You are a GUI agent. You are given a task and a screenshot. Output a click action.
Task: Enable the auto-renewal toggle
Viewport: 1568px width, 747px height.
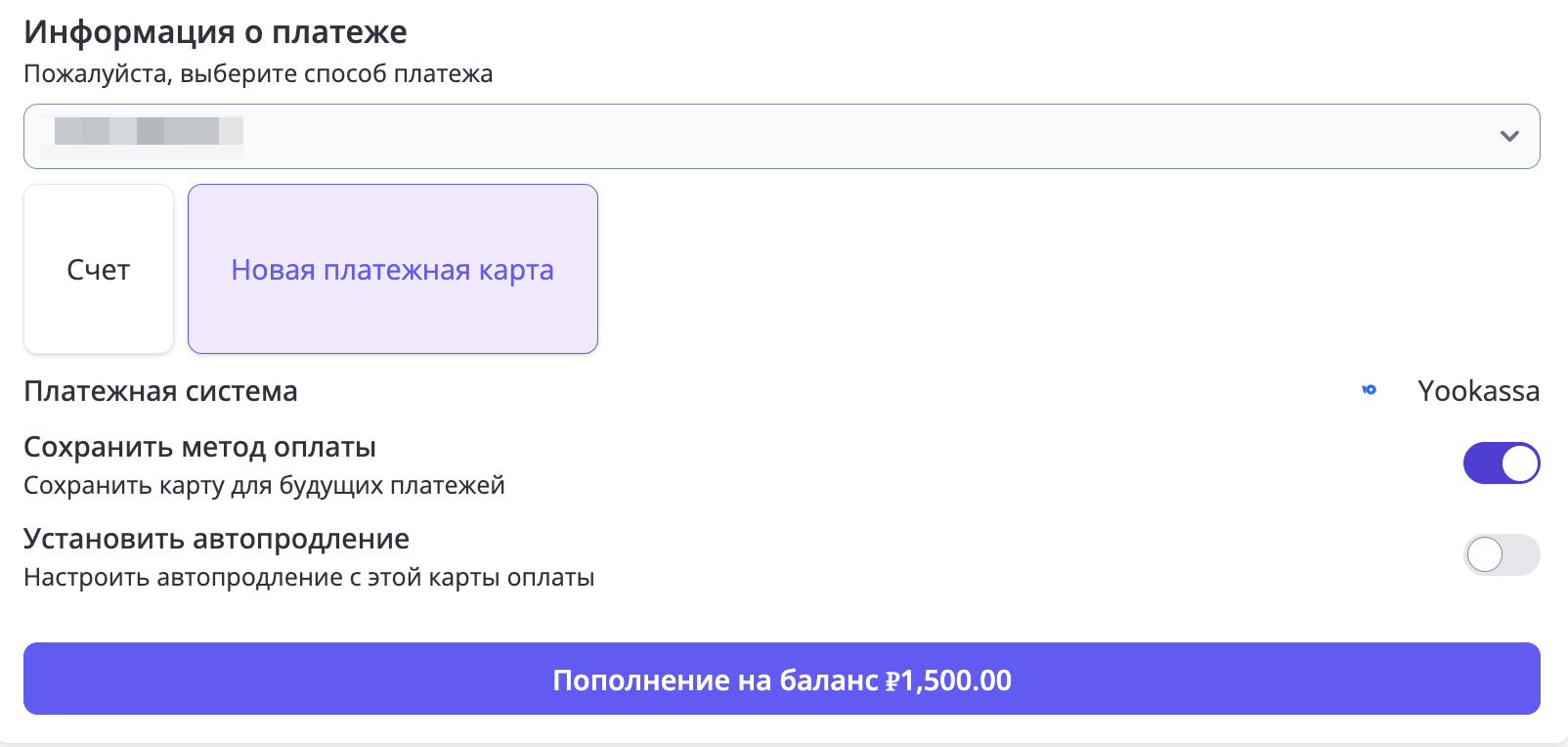click(x=1501, y=555)
